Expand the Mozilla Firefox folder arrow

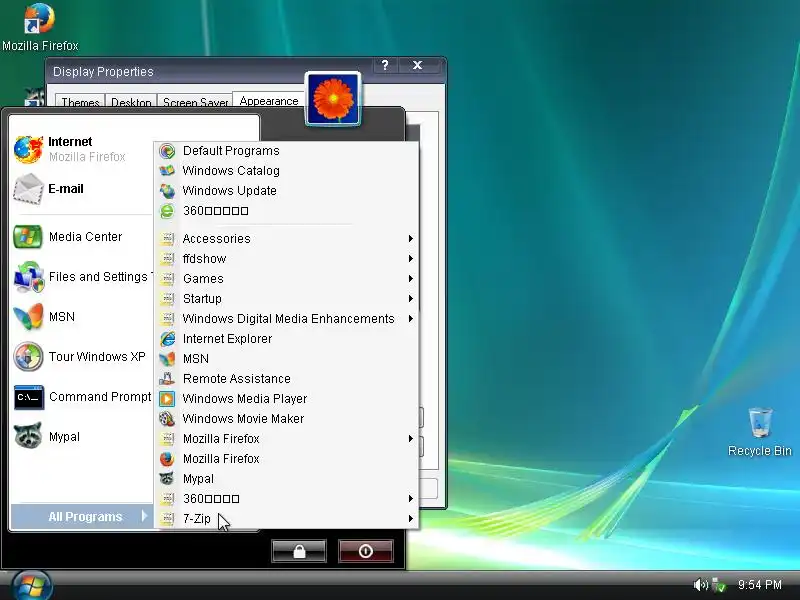[410, 438]
